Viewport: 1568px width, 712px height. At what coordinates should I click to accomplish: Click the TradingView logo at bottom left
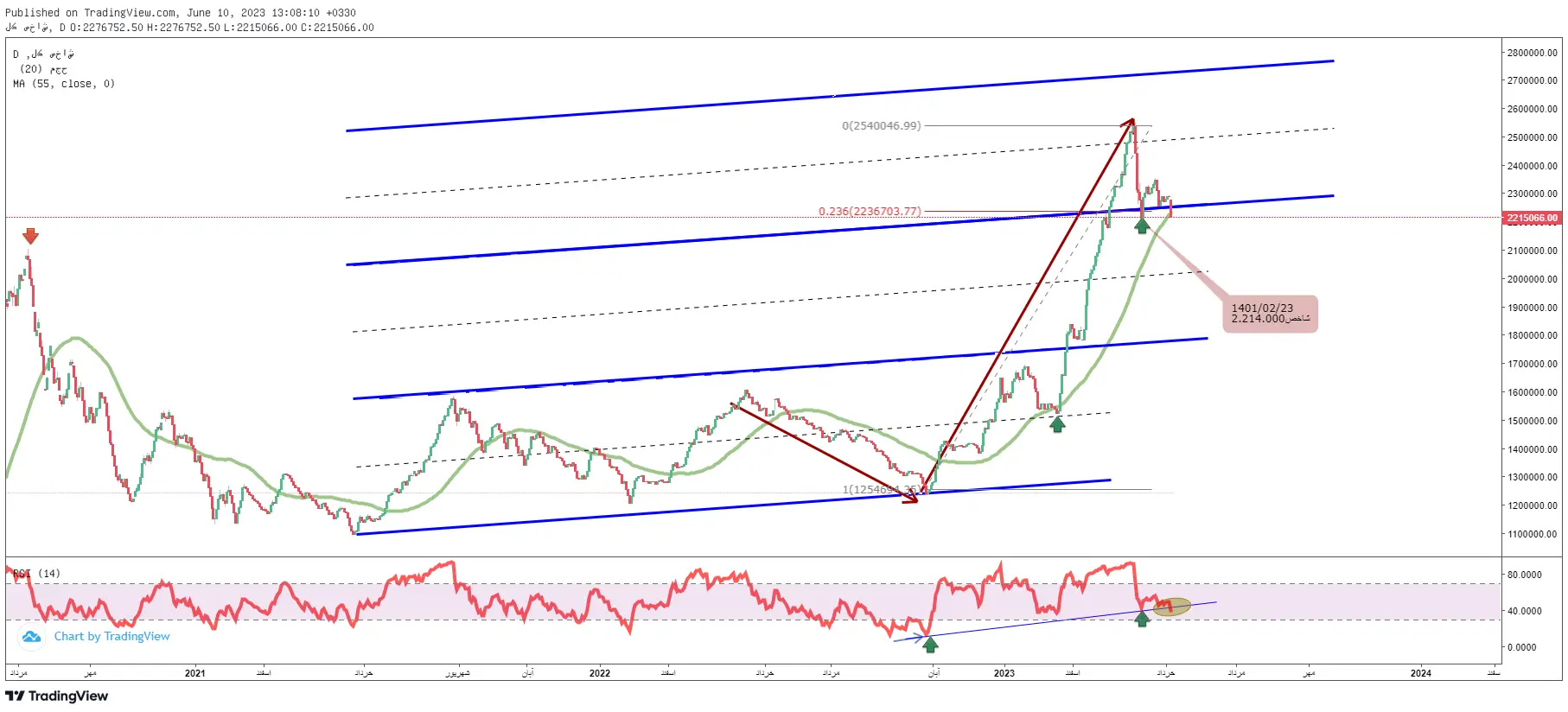click(57, 696)
